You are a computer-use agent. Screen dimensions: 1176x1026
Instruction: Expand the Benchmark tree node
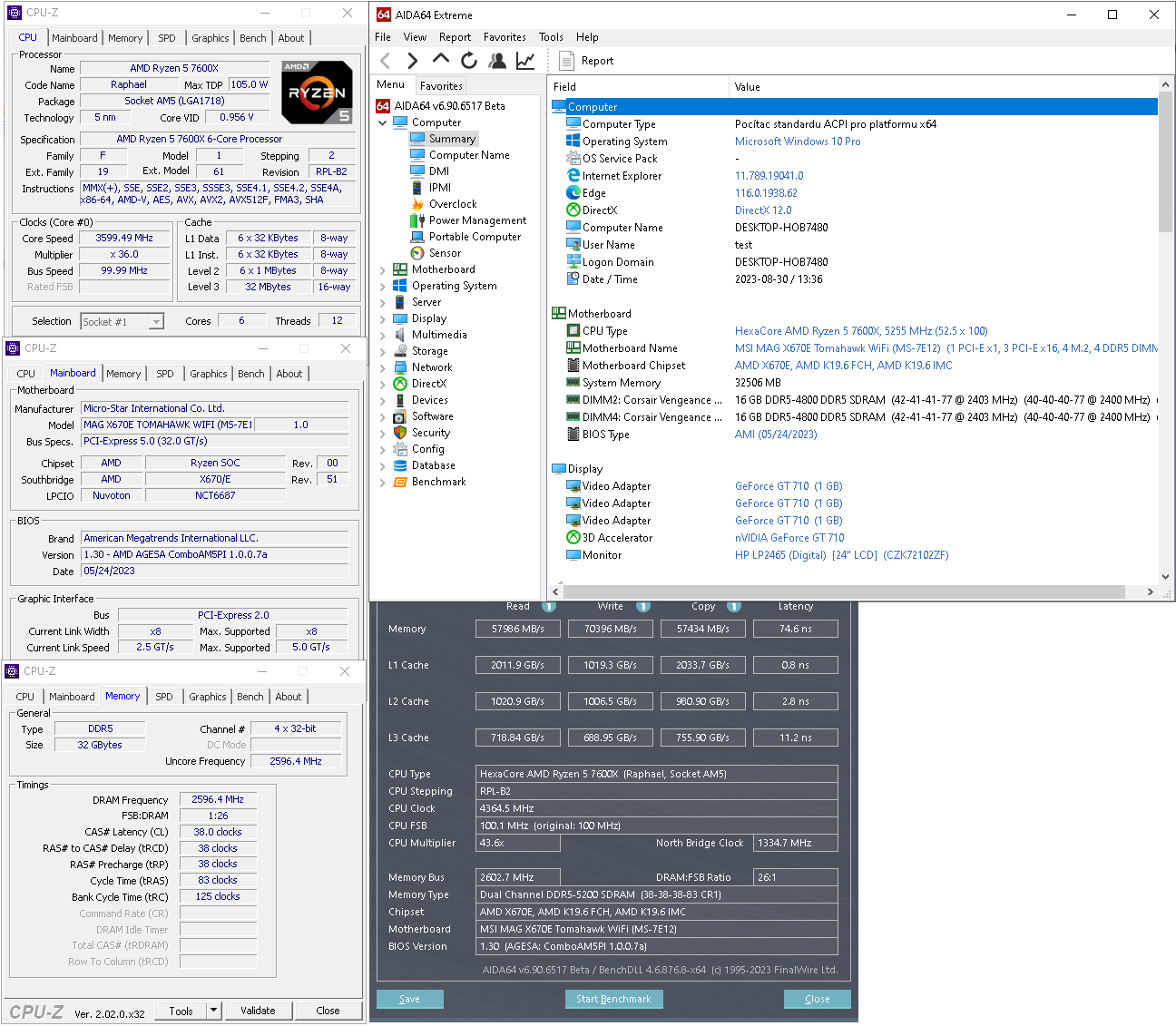(x=383, y=482)
